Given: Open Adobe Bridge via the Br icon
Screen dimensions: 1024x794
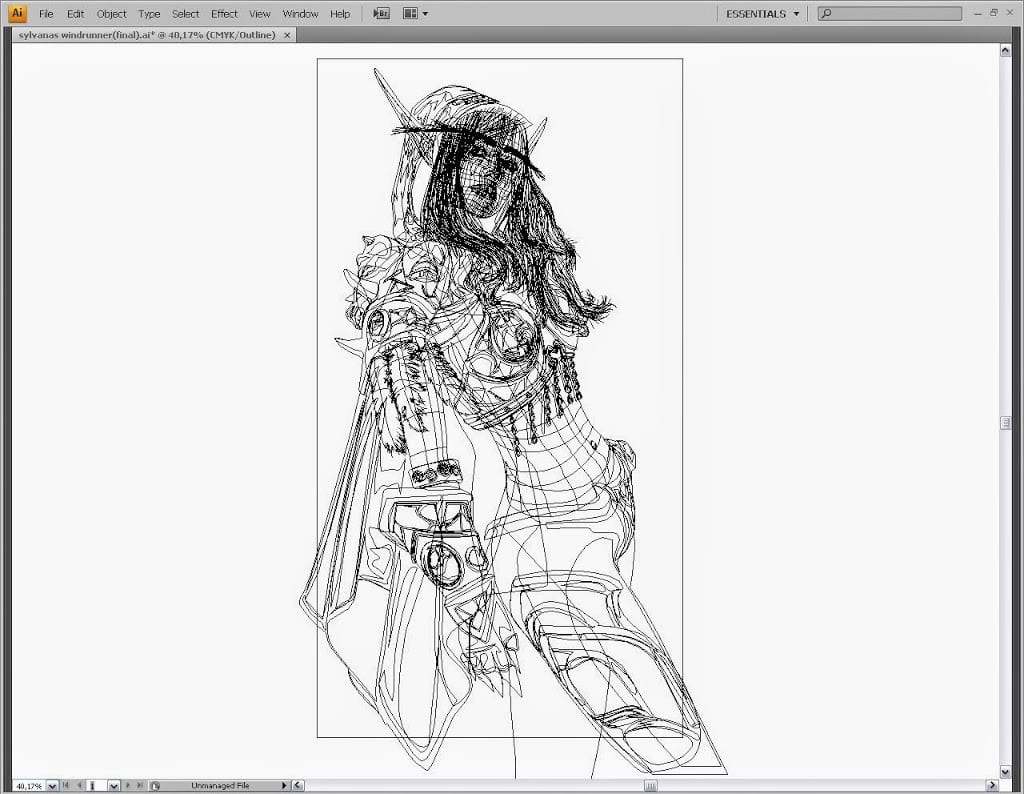Looking at the screenshot, I should (381, 14).
